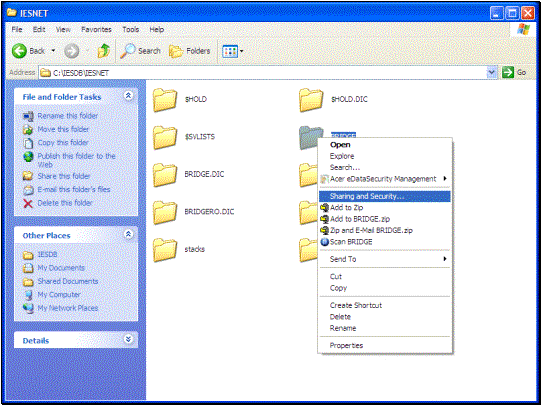Click the red Delete folder X icon

28,204
